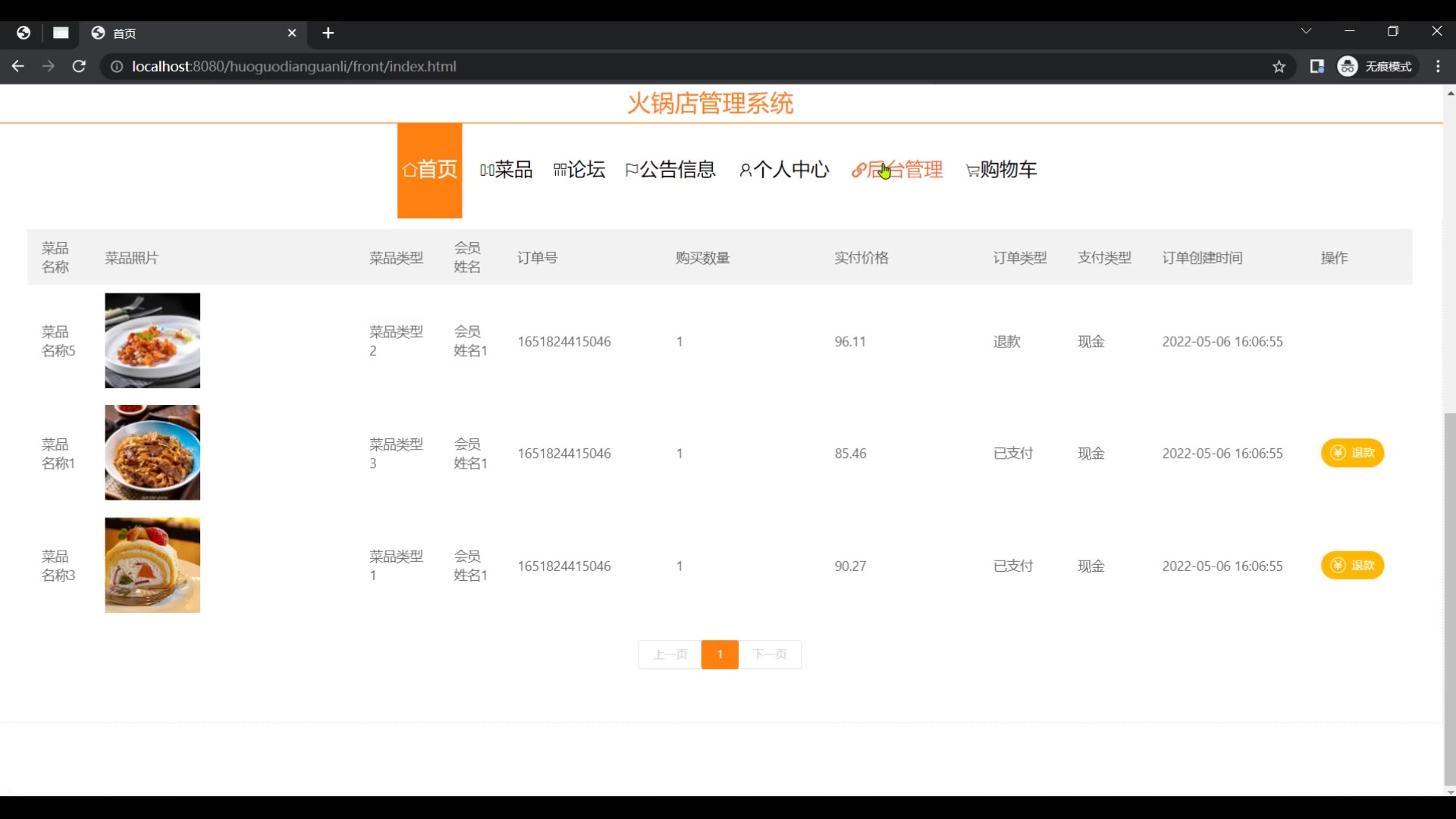Click the browser back arrow
The image size is (1456, 819).
(18, 67)
